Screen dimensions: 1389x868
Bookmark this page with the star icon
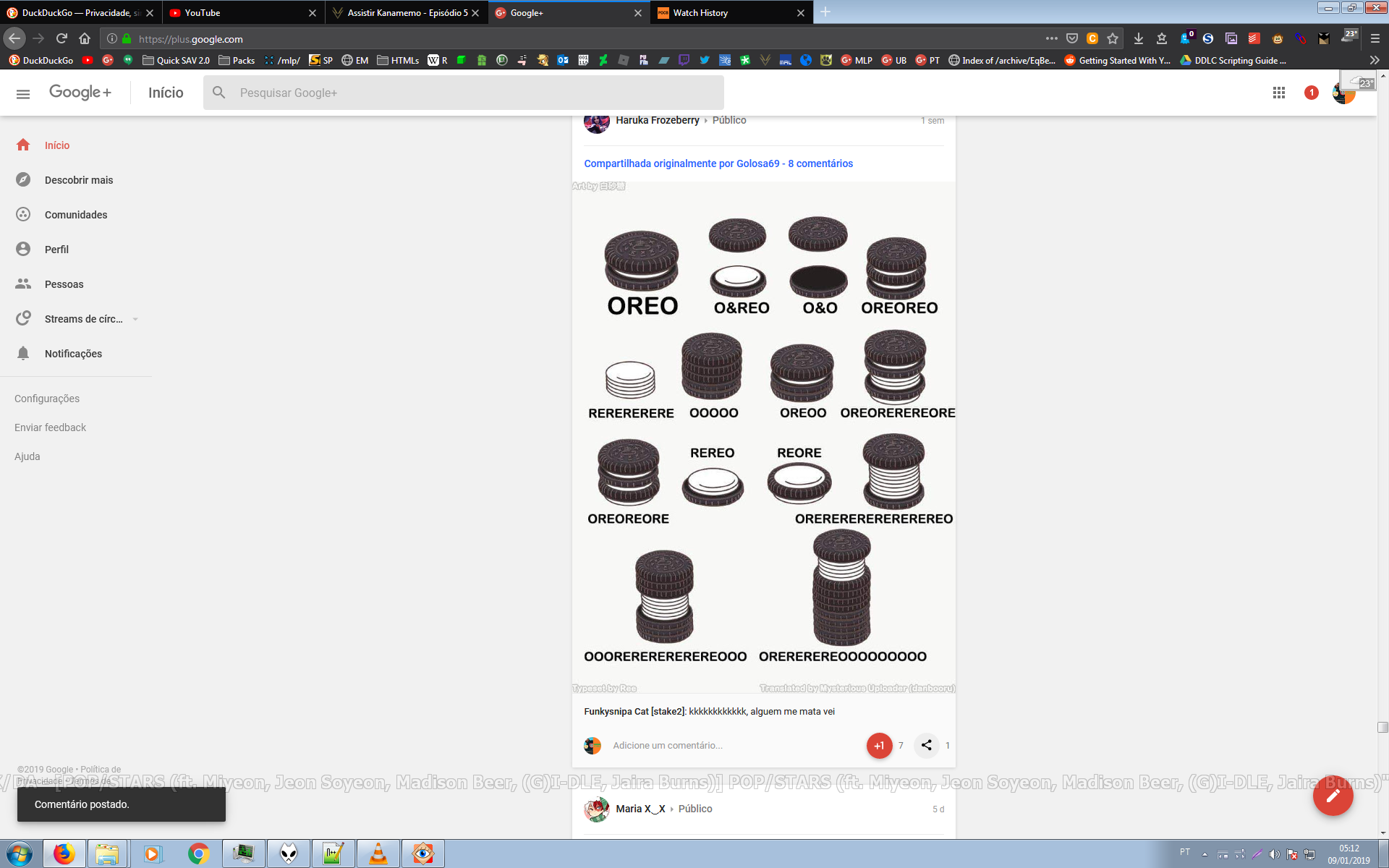1113,38
